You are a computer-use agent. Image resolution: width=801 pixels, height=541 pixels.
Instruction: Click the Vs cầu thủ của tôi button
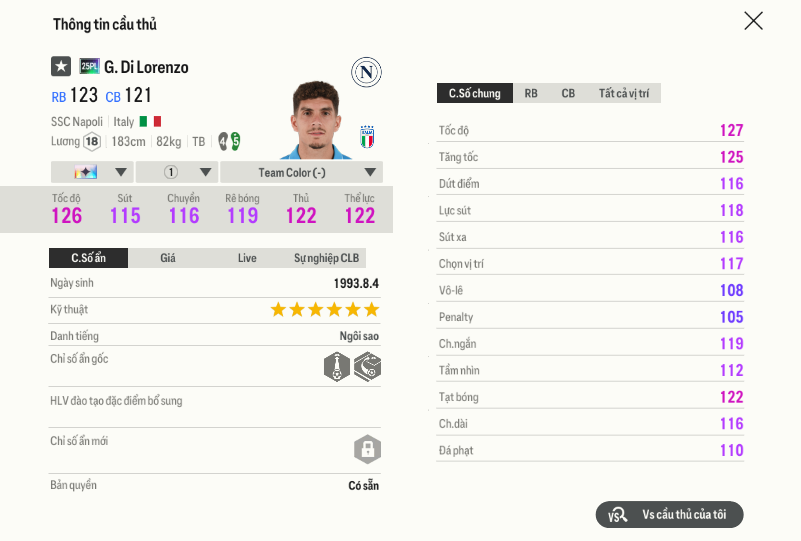click(670, 514)
